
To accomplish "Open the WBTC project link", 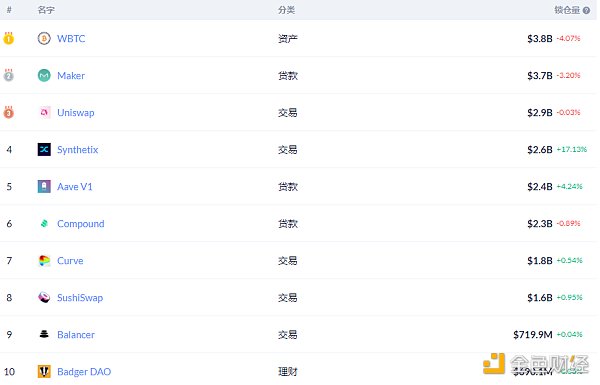I will [71, 39].
